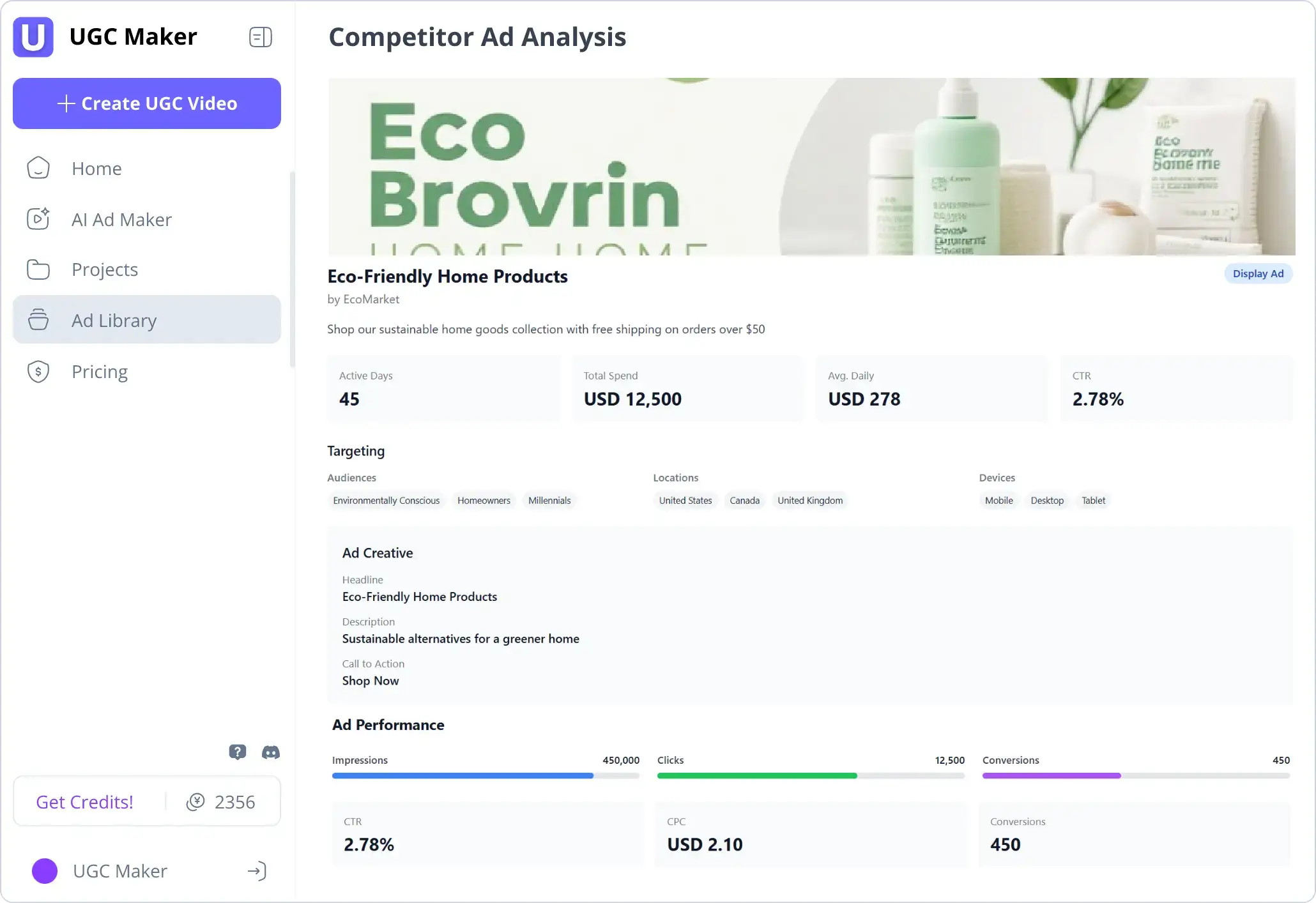Click the Create UGC Video button

point(147,103)
